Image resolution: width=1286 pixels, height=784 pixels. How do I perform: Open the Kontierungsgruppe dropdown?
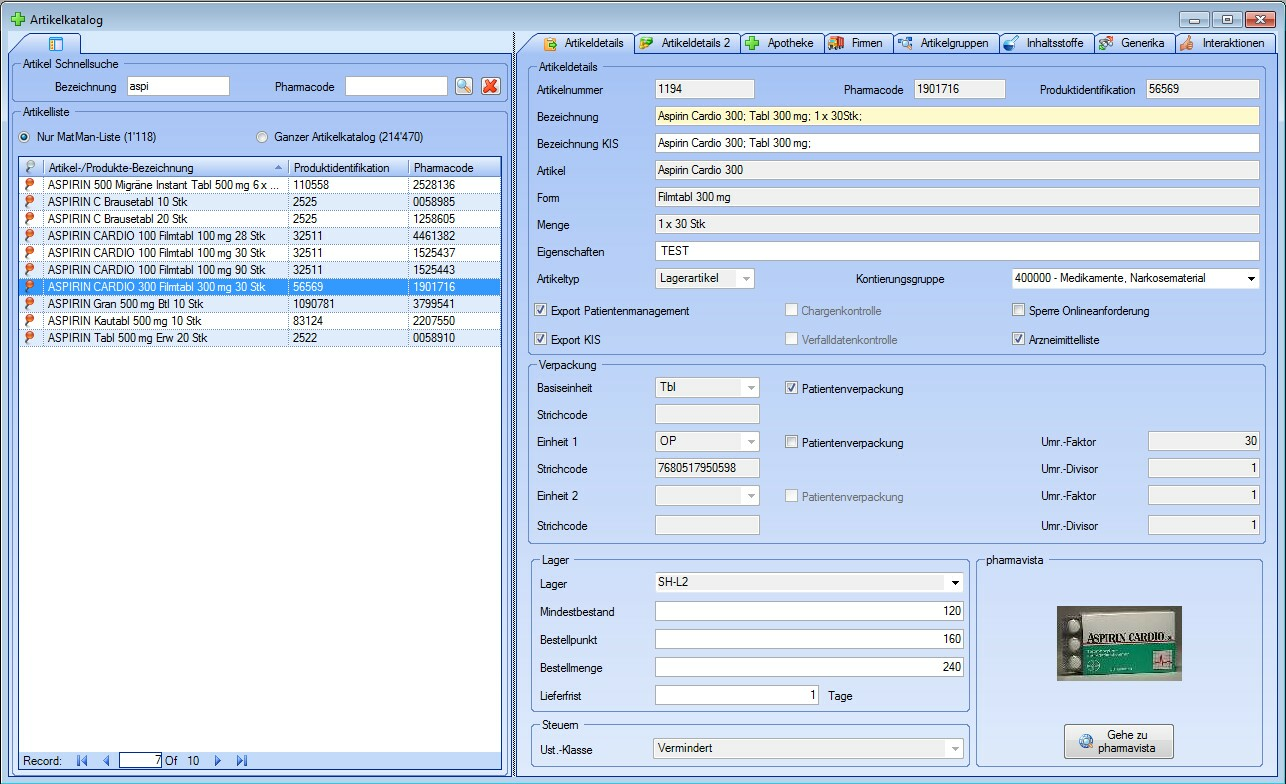(x=1251, y=279)
